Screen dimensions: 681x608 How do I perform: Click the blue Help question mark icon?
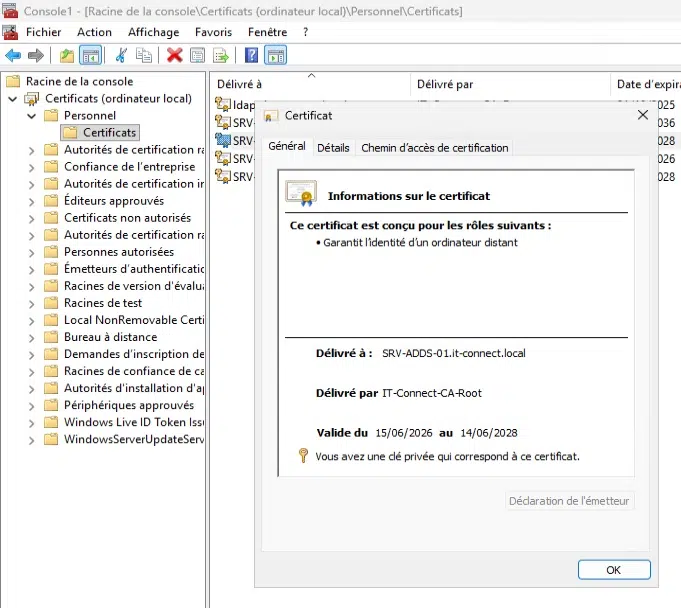(x=251, y=56)
